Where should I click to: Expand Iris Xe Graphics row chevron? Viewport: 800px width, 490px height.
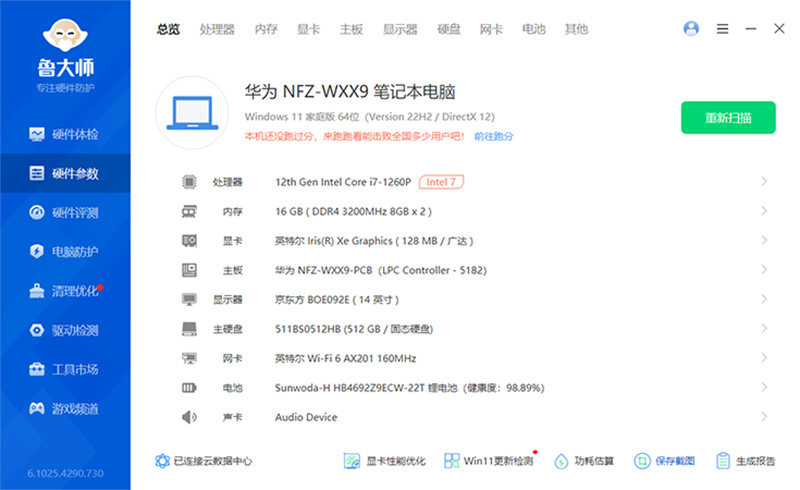pos(764,240)
